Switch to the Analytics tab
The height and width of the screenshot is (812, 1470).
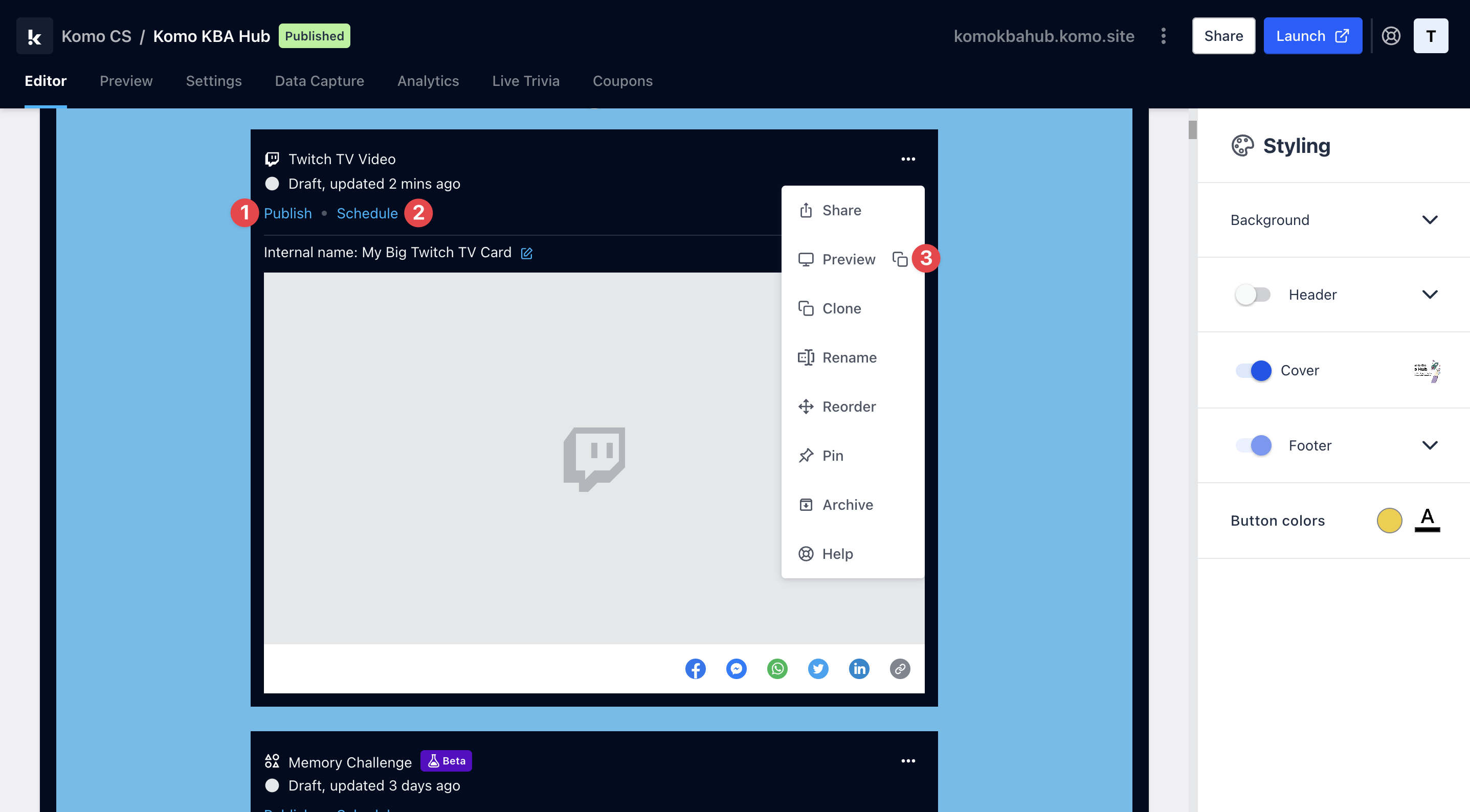pos(428,81)
